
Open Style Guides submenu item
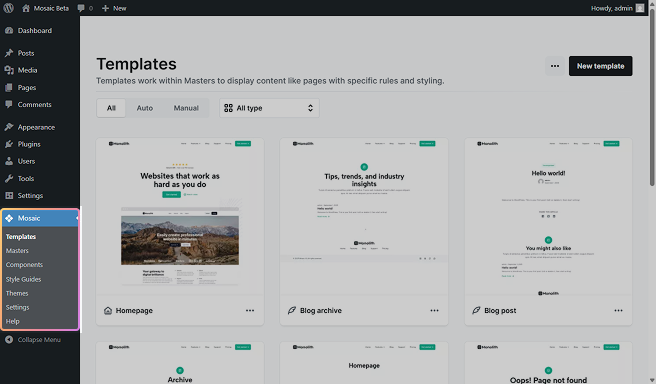(x=23, y=279)
